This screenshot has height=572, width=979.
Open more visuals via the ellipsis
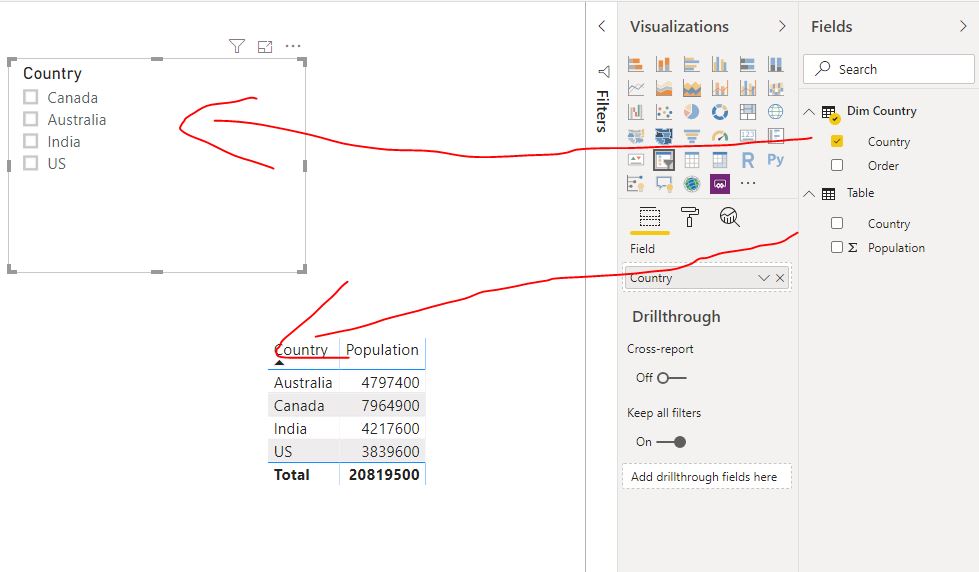(747, 184)
